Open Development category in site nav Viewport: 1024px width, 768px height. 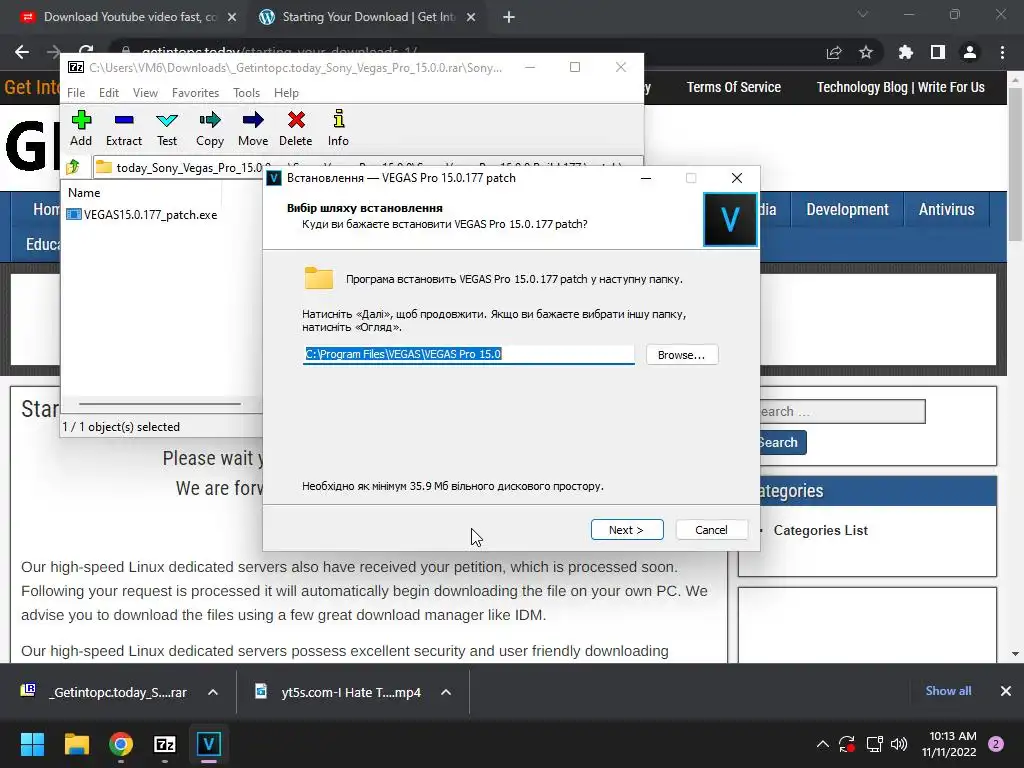847,209
